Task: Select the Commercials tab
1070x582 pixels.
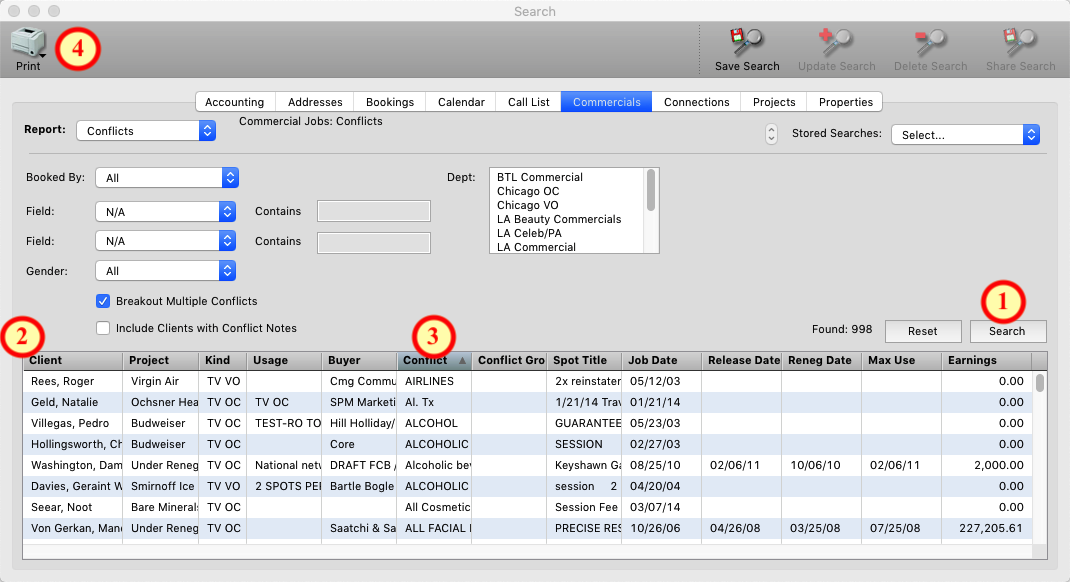Action: (607, 102)
